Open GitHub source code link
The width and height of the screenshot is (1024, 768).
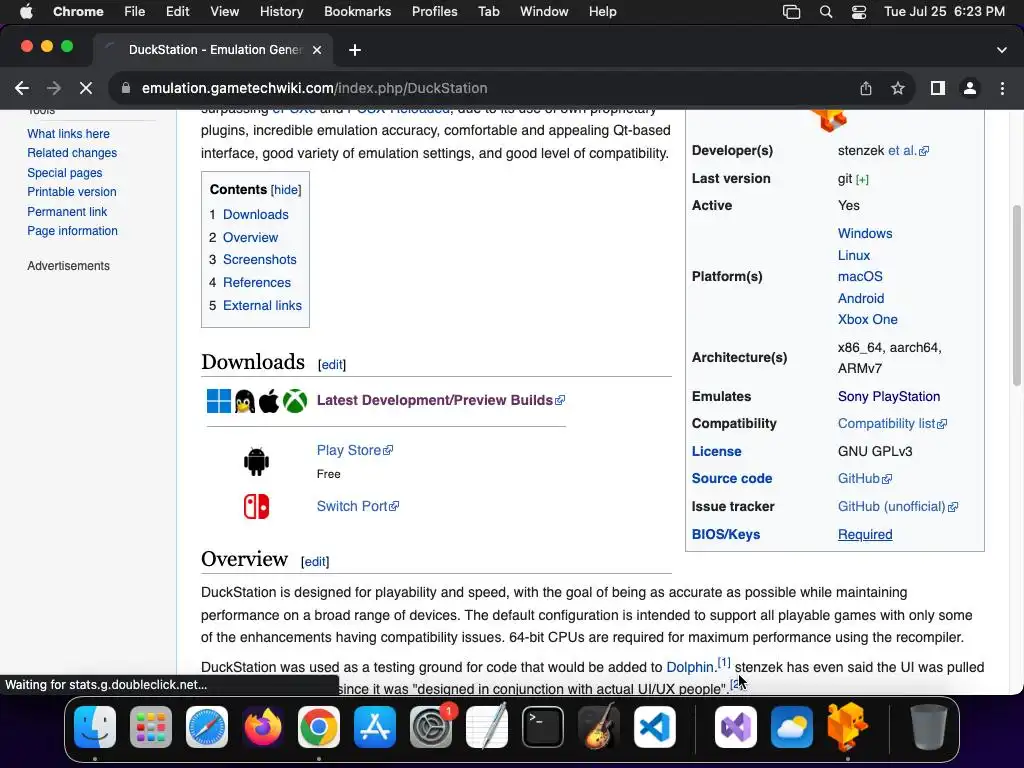click(865, 478)
